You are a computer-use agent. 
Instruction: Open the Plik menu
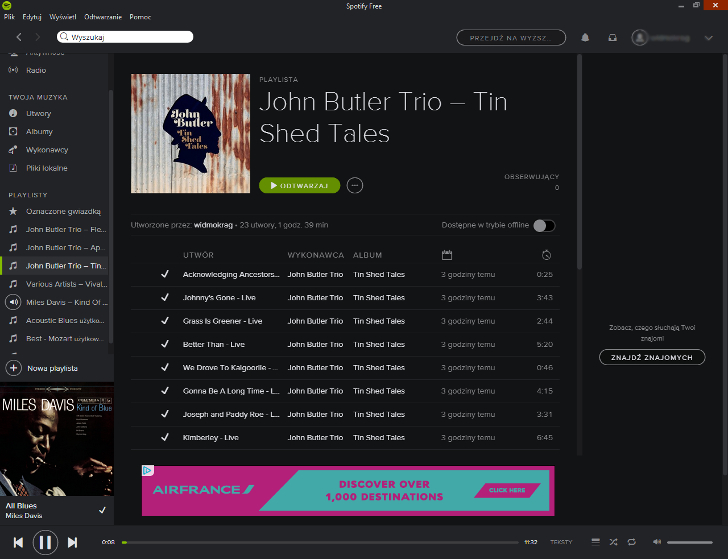click(9, 17)
